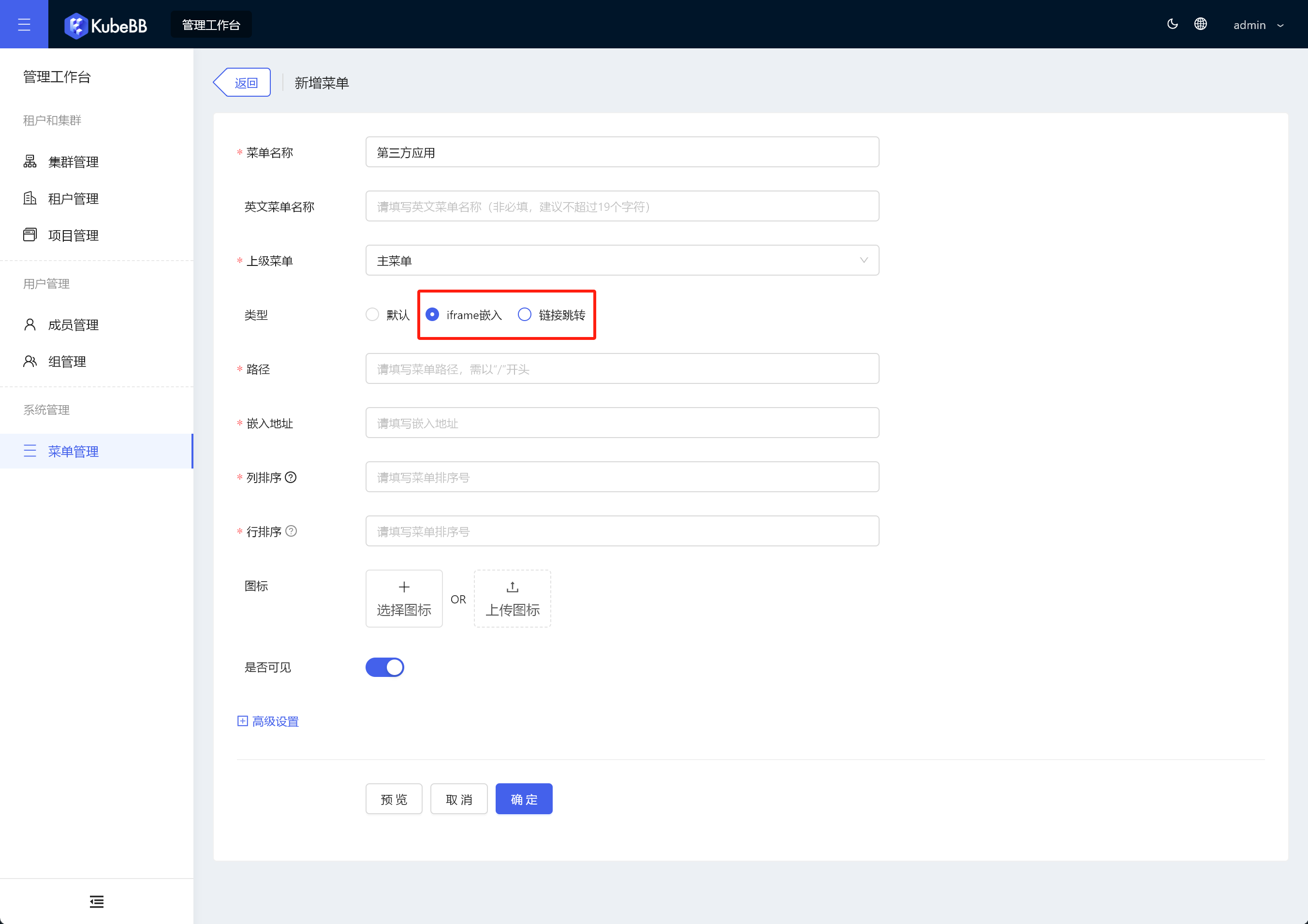Open 菜单管理 in sidebar

click(97, 451)
